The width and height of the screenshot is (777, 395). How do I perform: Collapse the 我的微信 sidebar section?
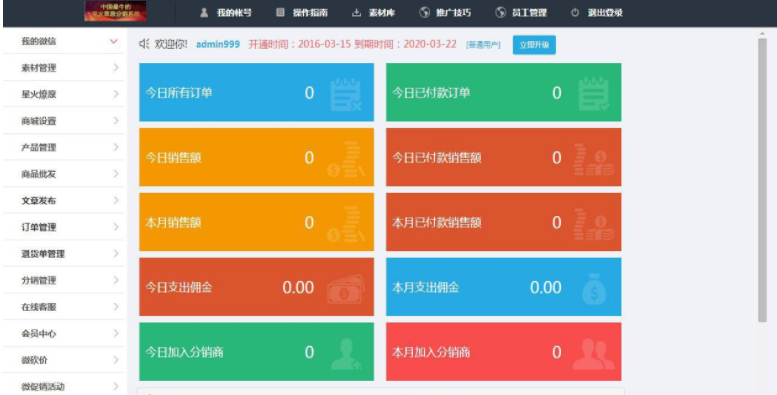(113, 42)
